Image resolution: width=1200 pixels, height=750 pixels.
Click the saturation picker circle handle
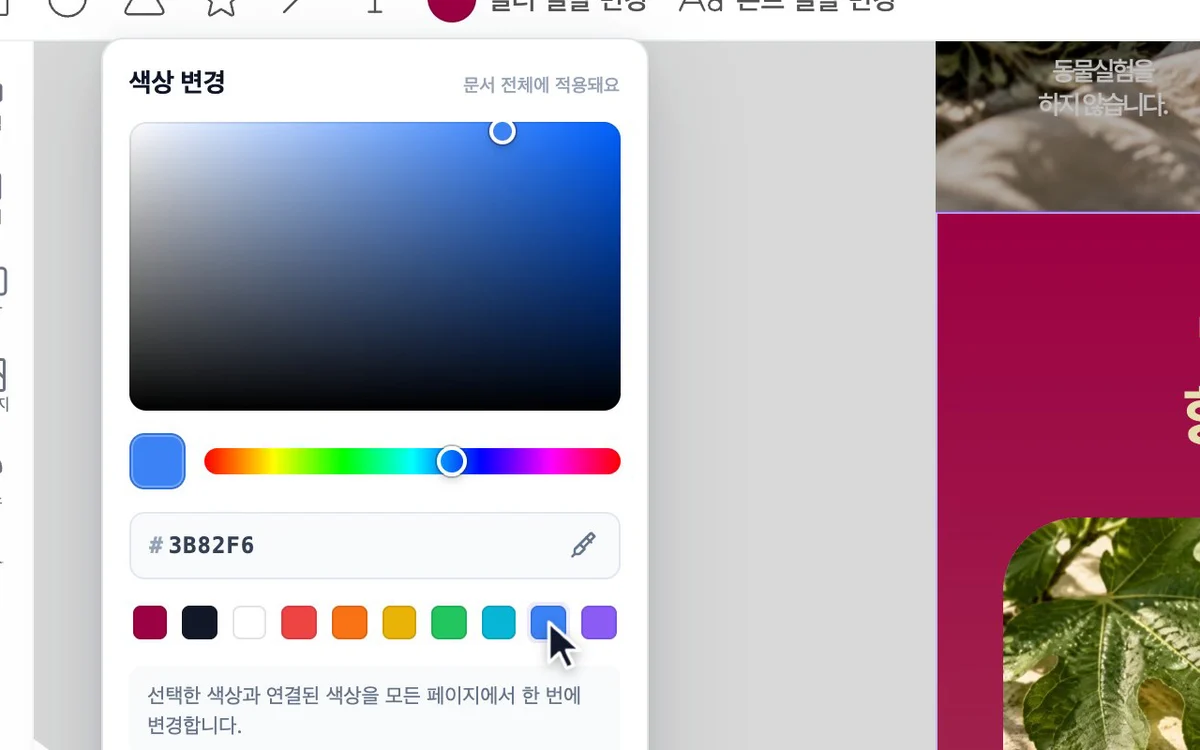coord(502,132)
